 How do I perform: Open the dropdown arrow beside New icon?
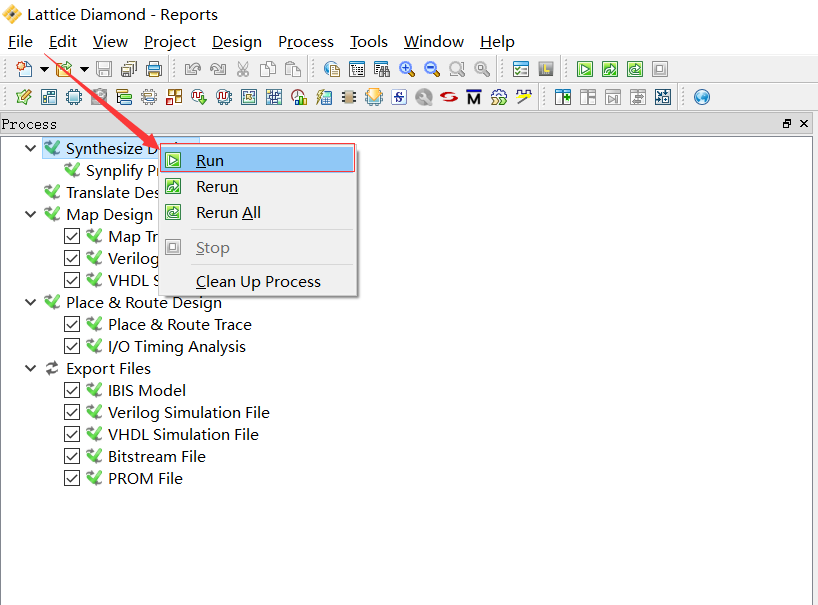44,69
